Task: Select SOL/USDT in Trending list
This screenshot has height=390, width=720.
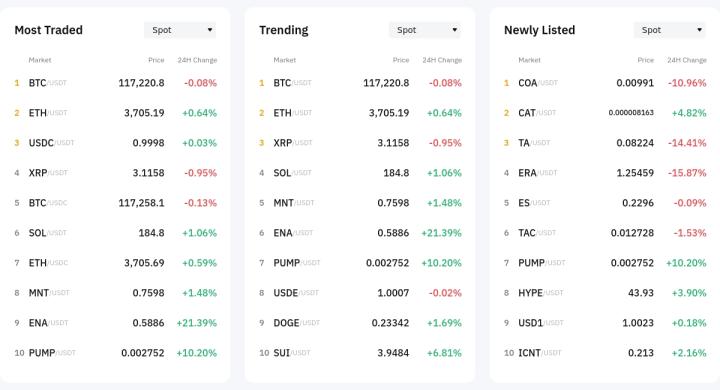Action: pyautogui.click(x=360, y=173)
